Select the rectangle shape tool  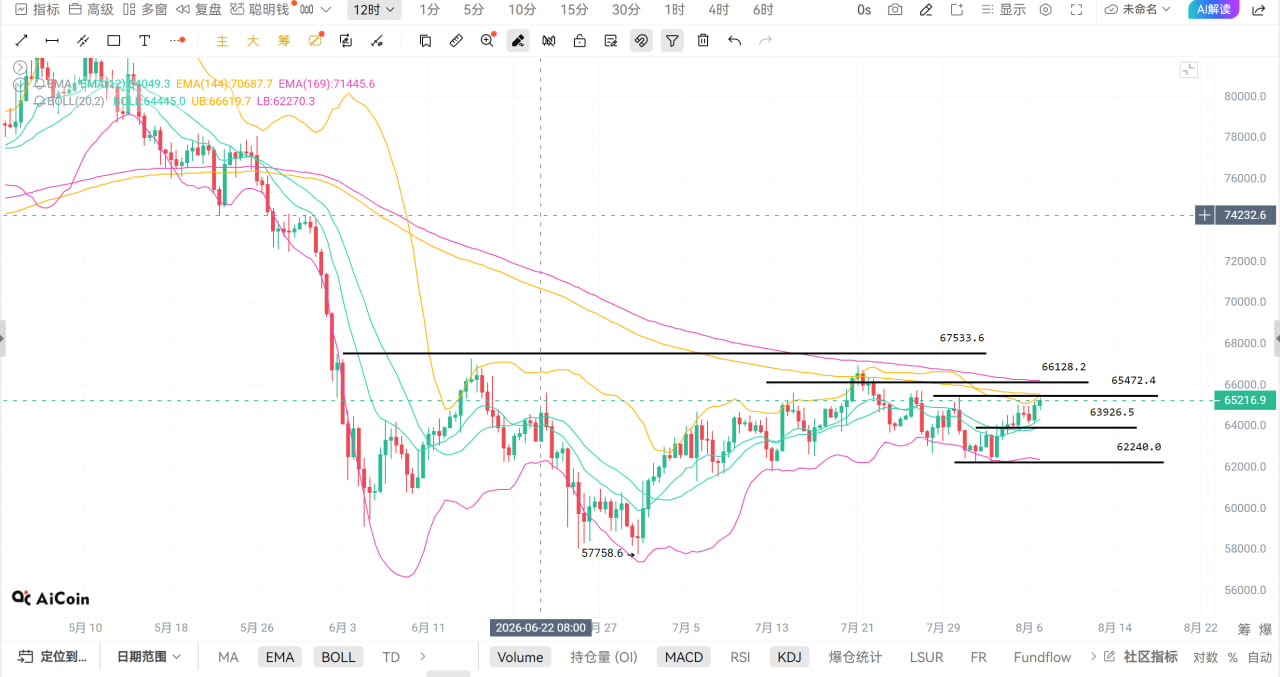[x=114, y=41]
